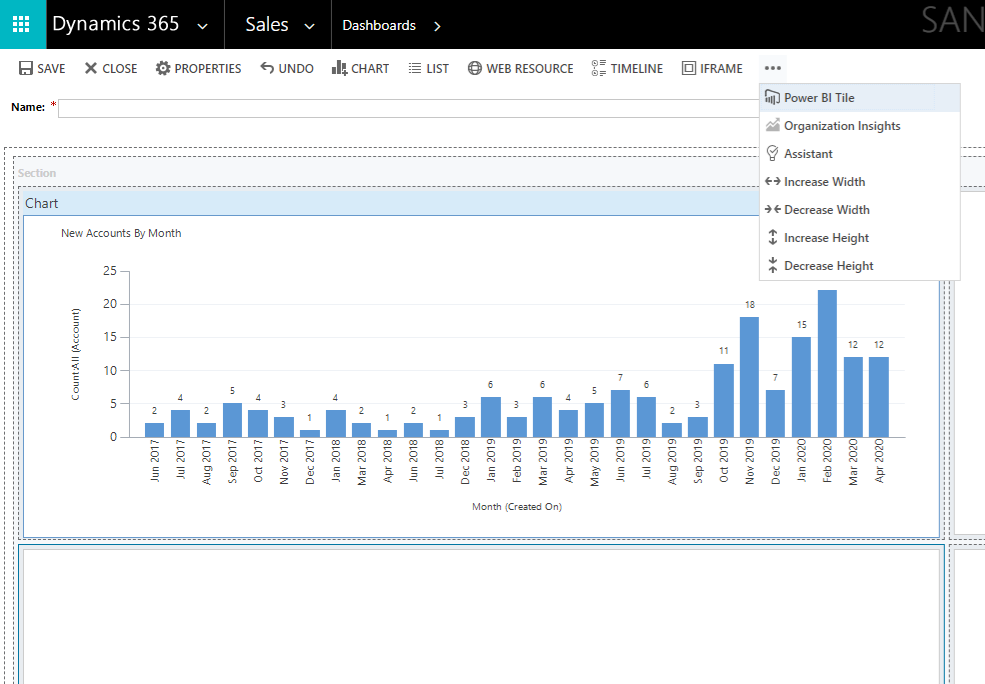The image size is (985, 684).
Task: Focus the dashboard Name input field
Action: point(408,108)
